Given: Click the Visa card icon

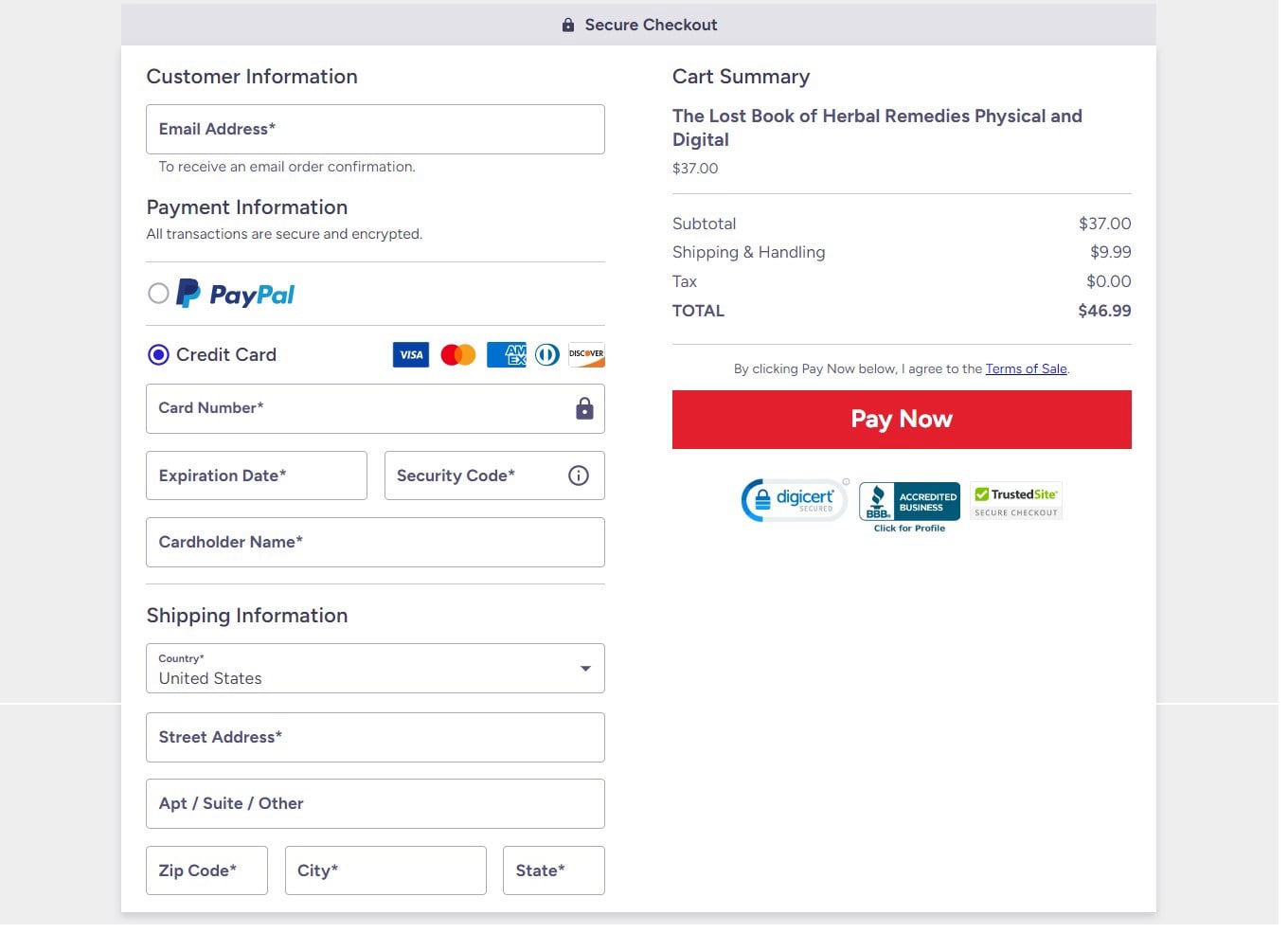Looking at the screenshot, I should pos(410,355).
